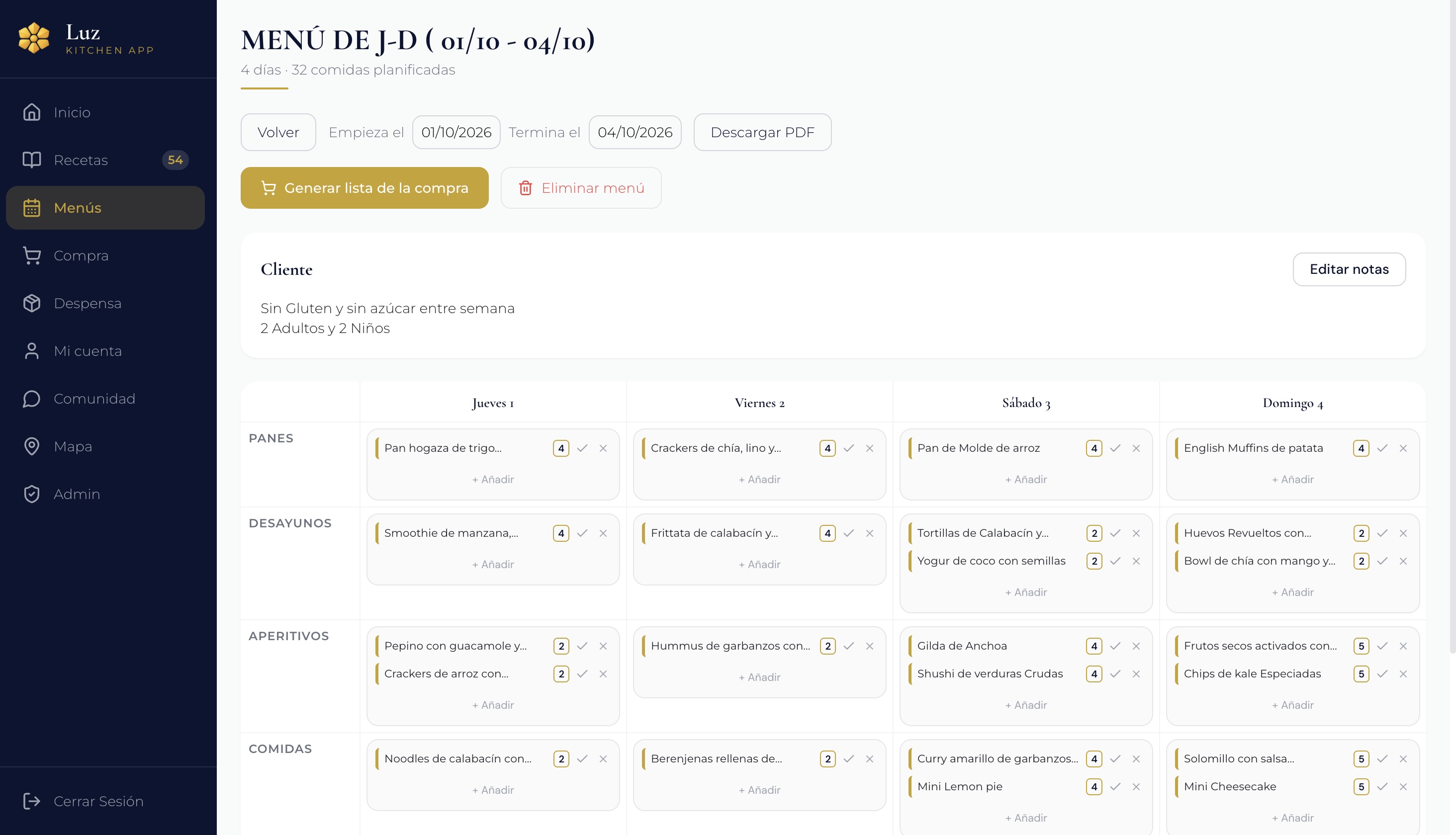Open the Empieza el date picker

pyautogui.click(x=456, y=132)
